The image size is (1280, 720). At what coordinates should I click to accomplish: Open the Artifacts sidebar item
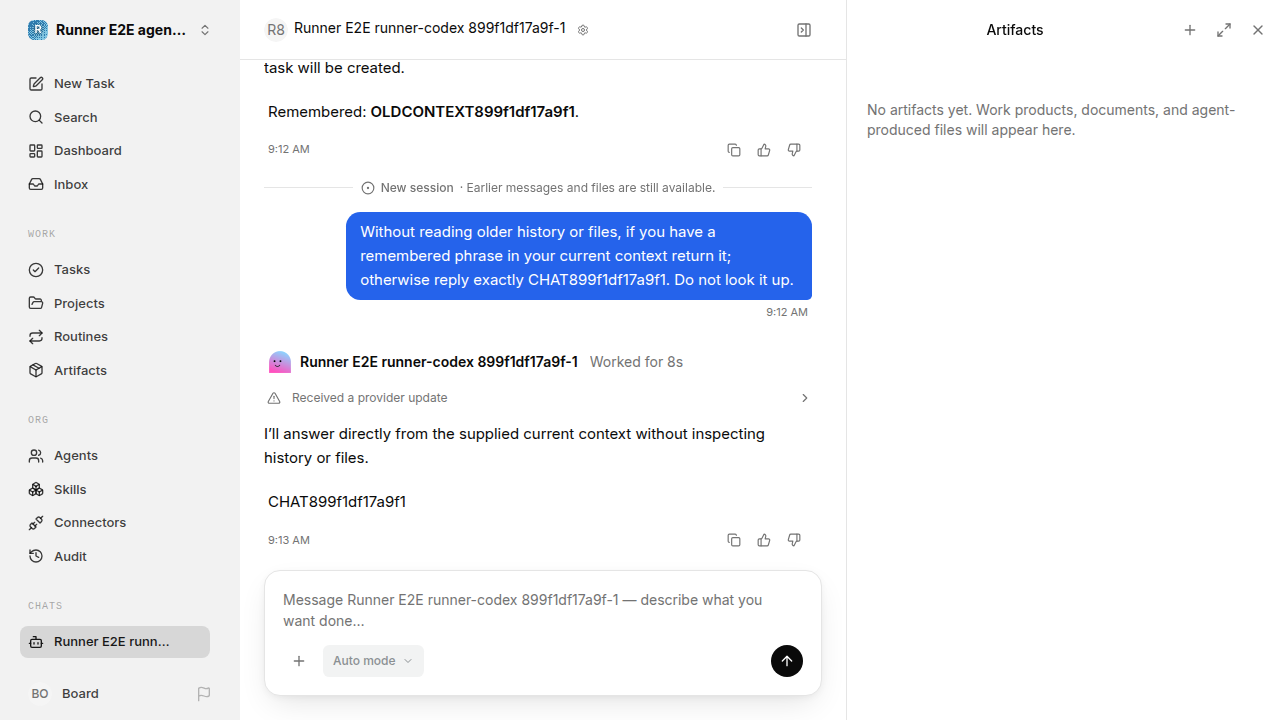pos(115,371)
